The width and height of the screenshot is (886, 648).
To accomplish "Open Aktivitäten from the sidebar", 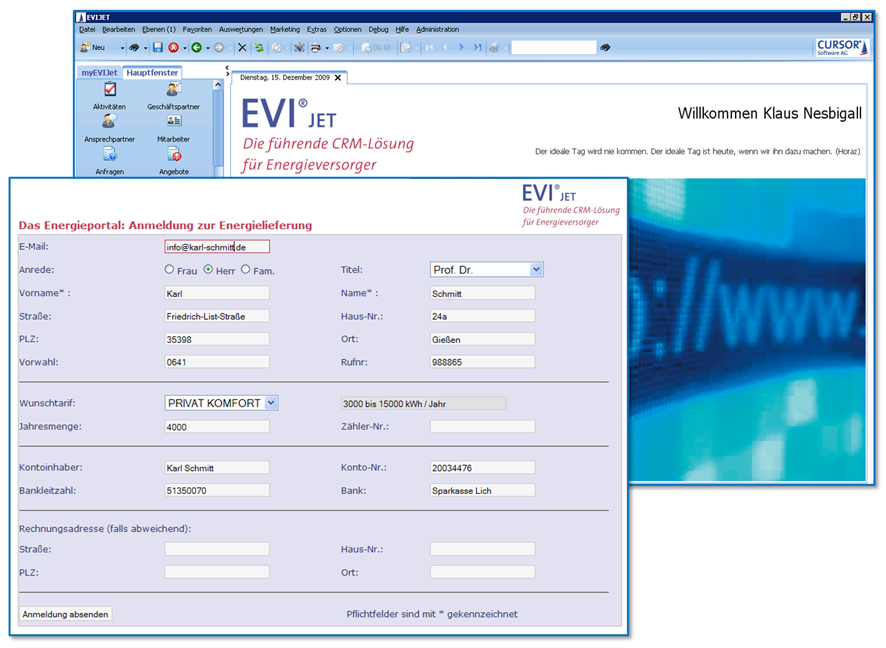I will pyautogui.click(x=110, y=95).
